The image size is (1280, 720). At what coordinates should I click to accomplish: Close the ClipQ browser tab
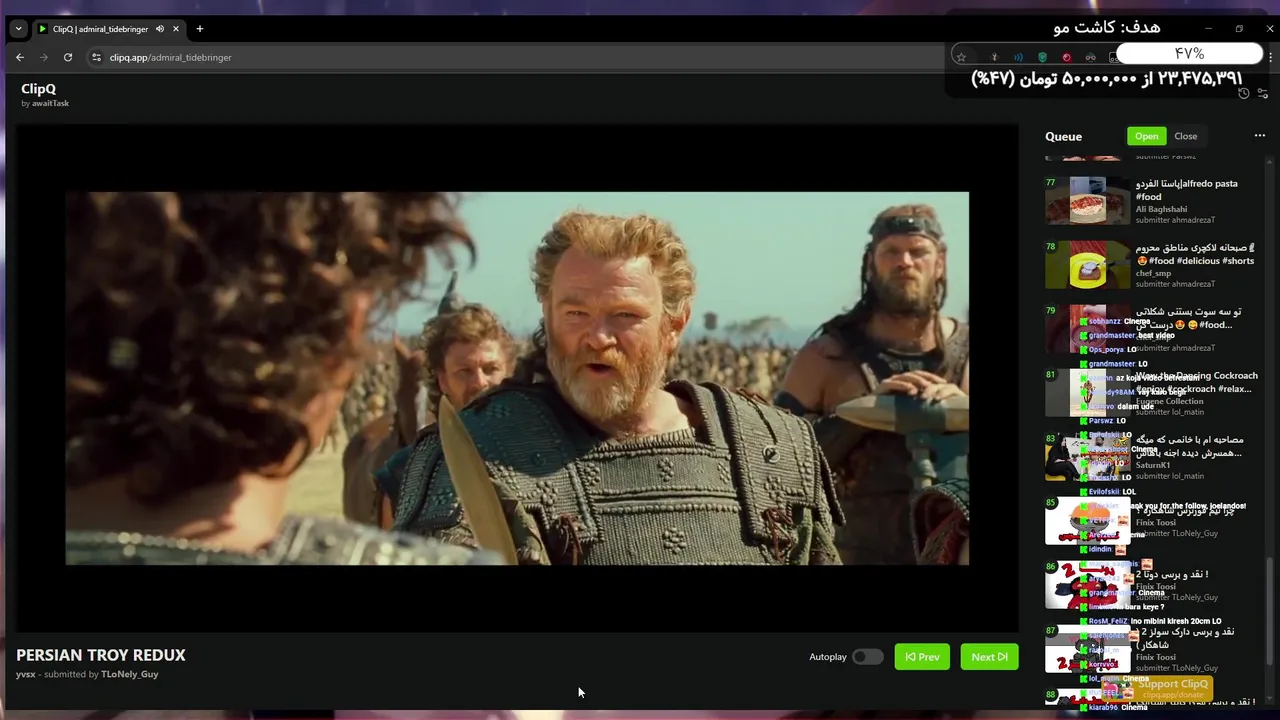point(176,29)
